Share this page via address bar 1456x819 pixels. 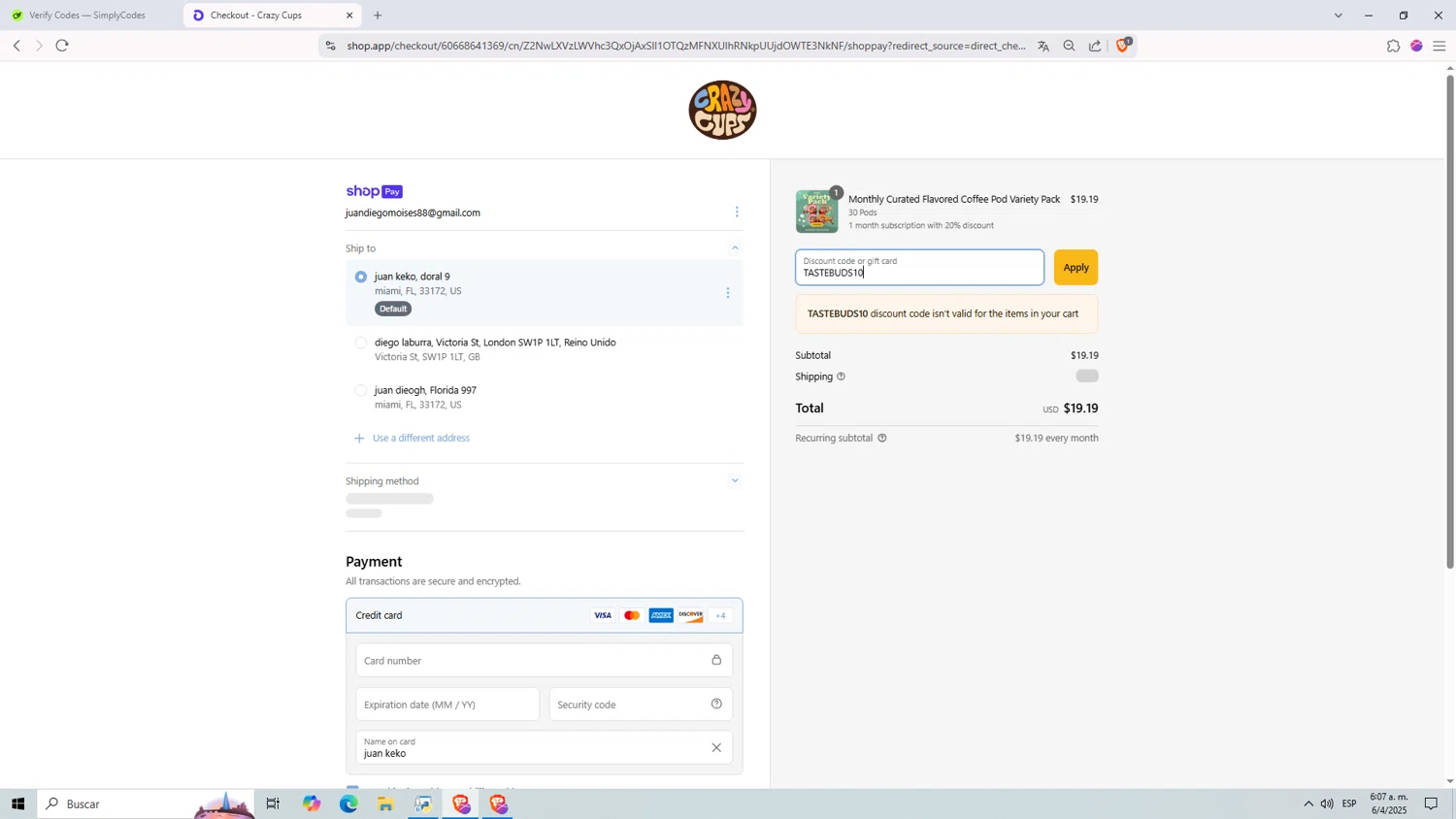pyautogui.click(x=1095, y=46)
